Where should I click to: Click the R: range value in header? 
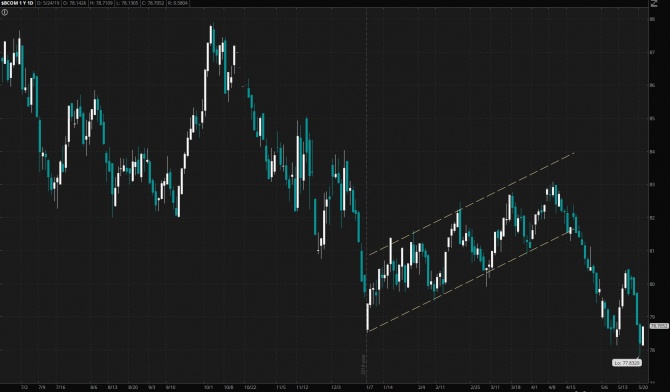tap(178, 3)
